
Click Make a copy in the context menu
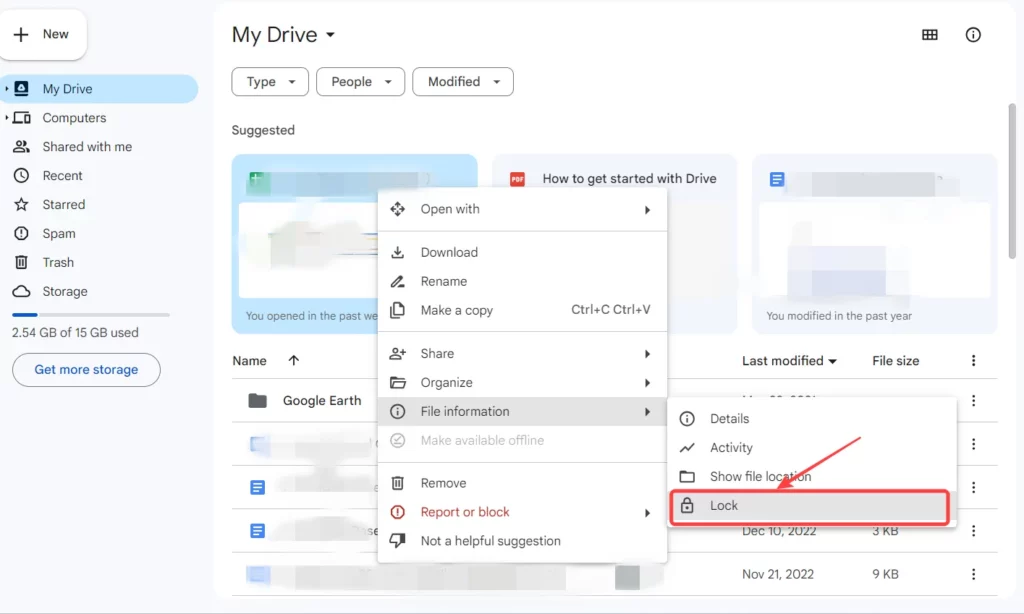(522, 310)
